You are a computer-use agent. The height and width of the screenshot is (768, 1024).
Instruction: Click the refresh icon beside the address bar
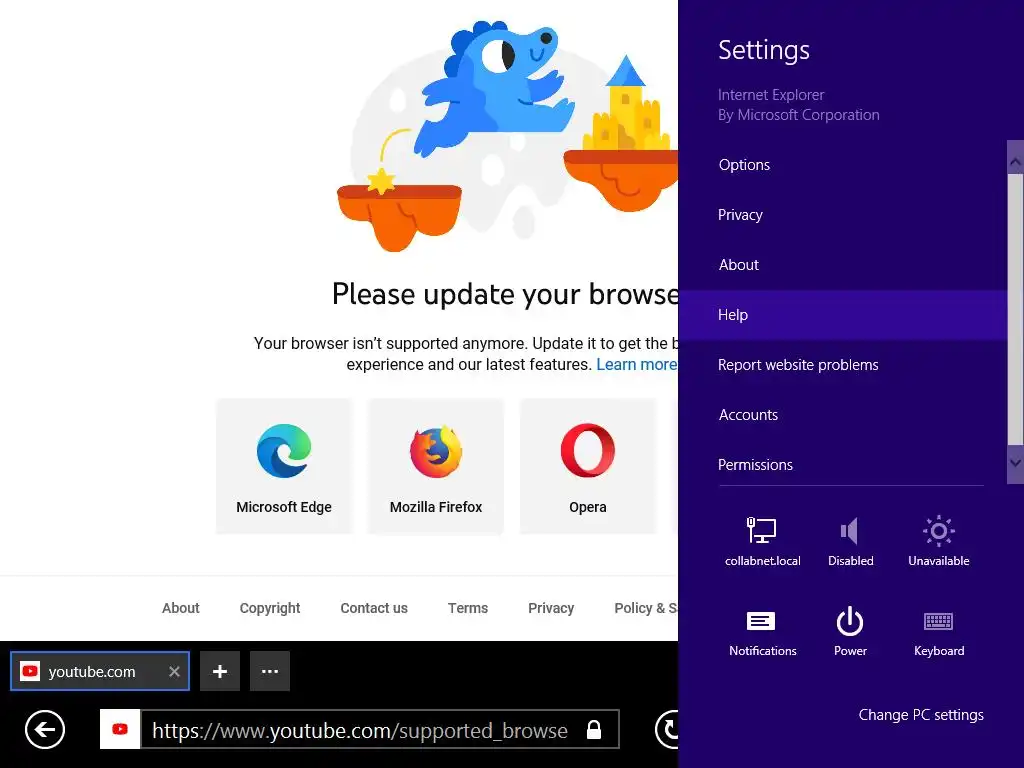[667, 729]
